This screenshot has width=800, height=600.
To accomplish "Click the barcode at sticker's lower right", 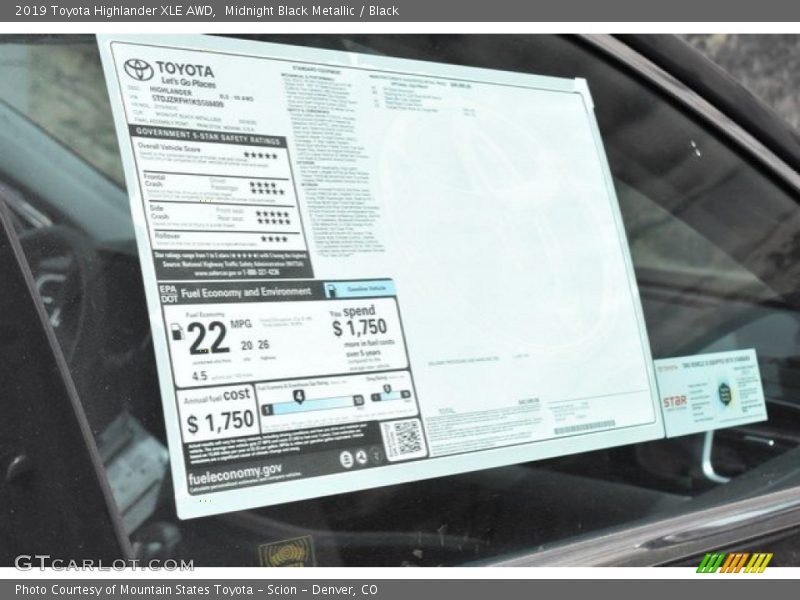I will click(585, 427).
